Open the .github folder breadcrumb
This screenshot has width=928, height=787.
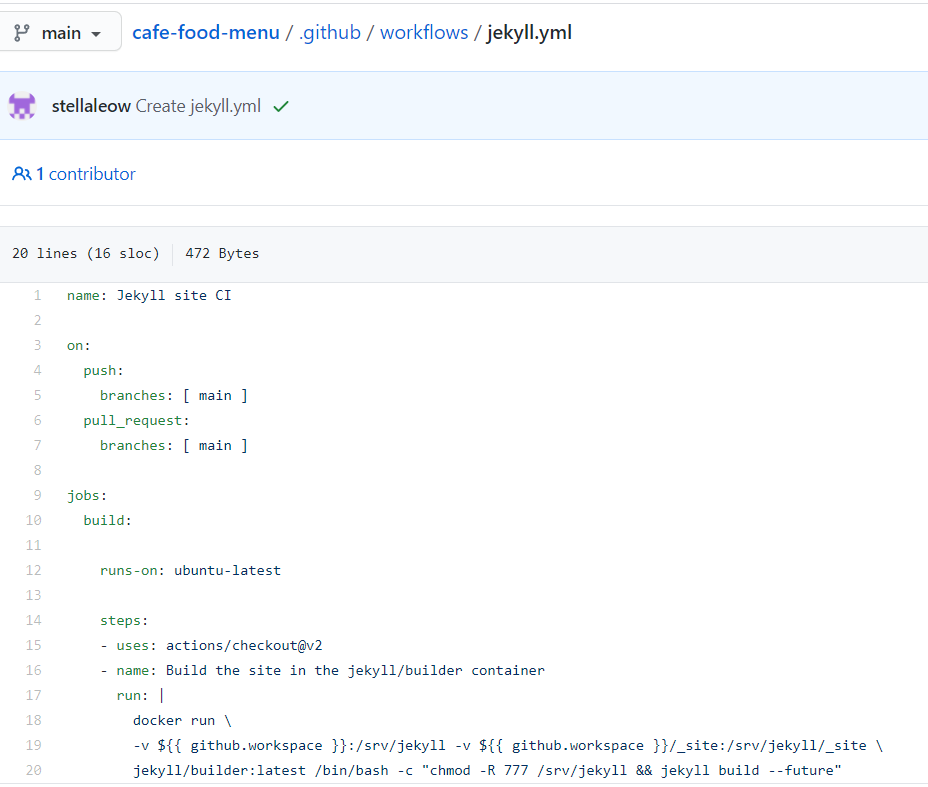click(330, 32)
